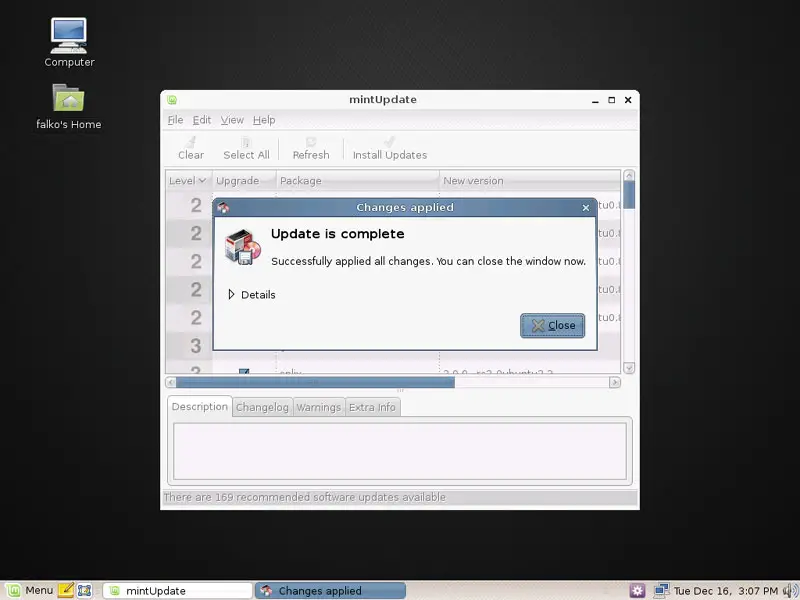The width and height of the screenshot is (800, 600).
Task: Open the Edit menu
Action: pos(202,120)
